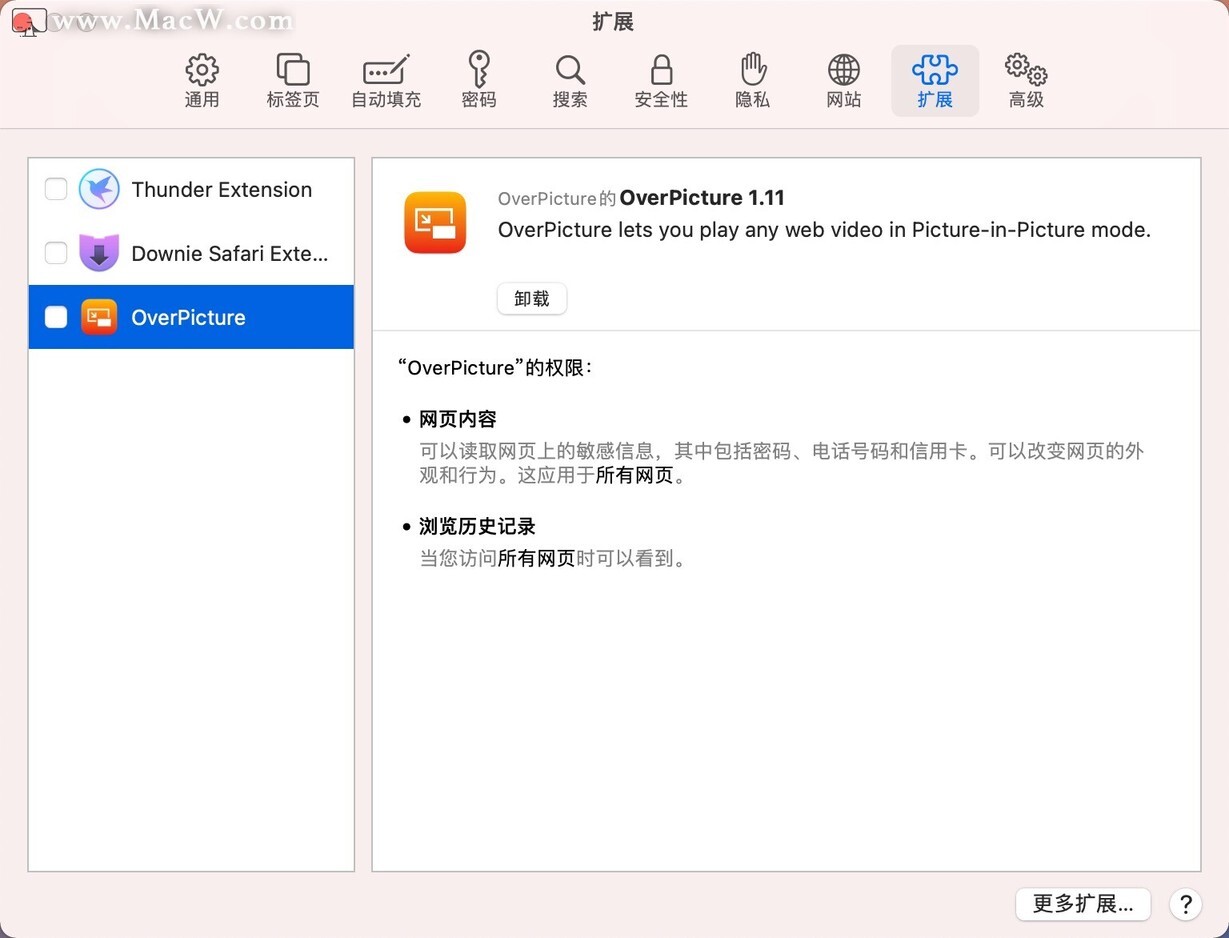The height and width of the screenshot is (938, 1229).
Task: Click the OverPicture icon in the sidebar list
Action: click(99, 317)
